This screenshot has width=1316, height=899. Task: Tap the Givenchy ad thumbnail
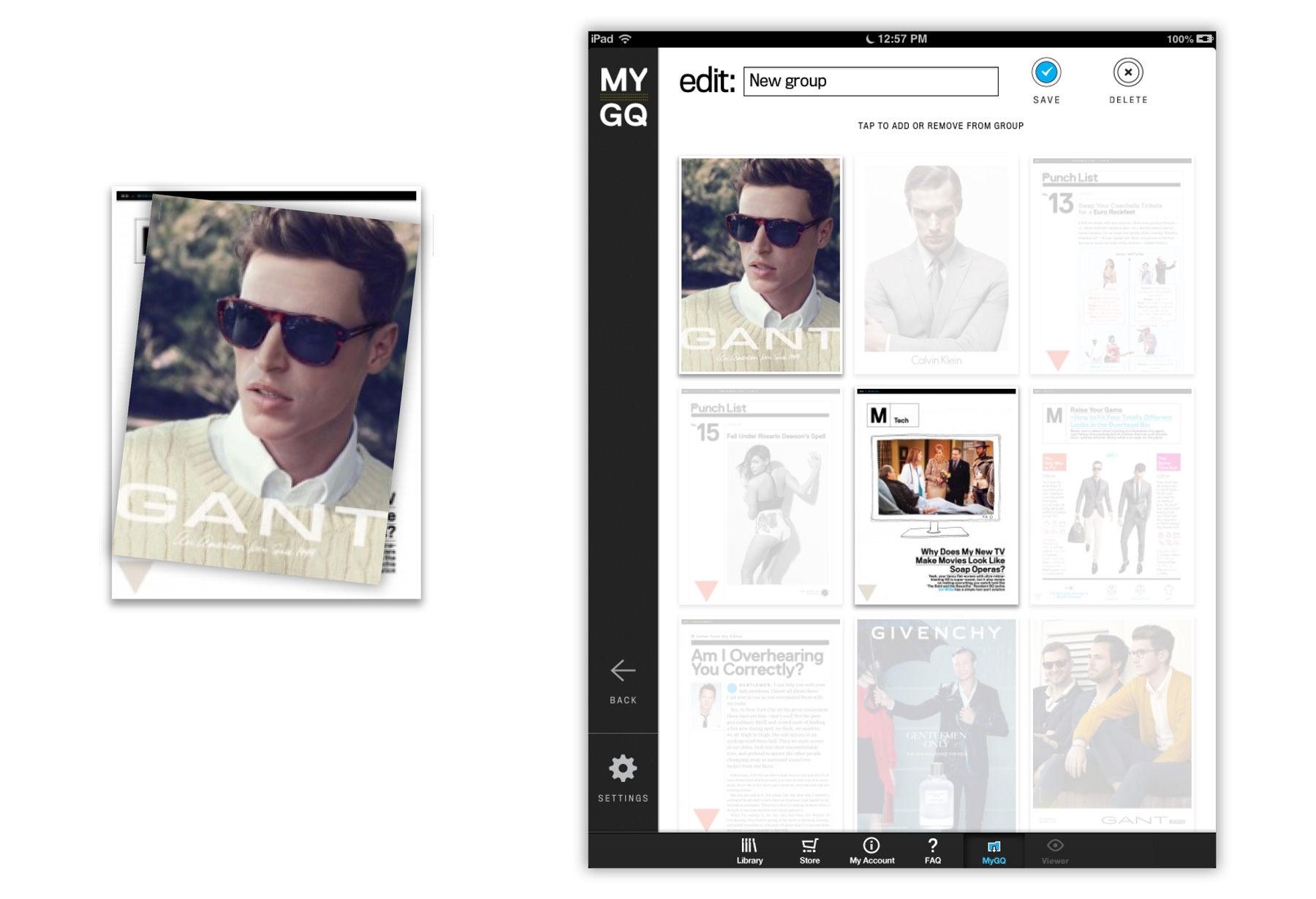(x=936, y=724)
